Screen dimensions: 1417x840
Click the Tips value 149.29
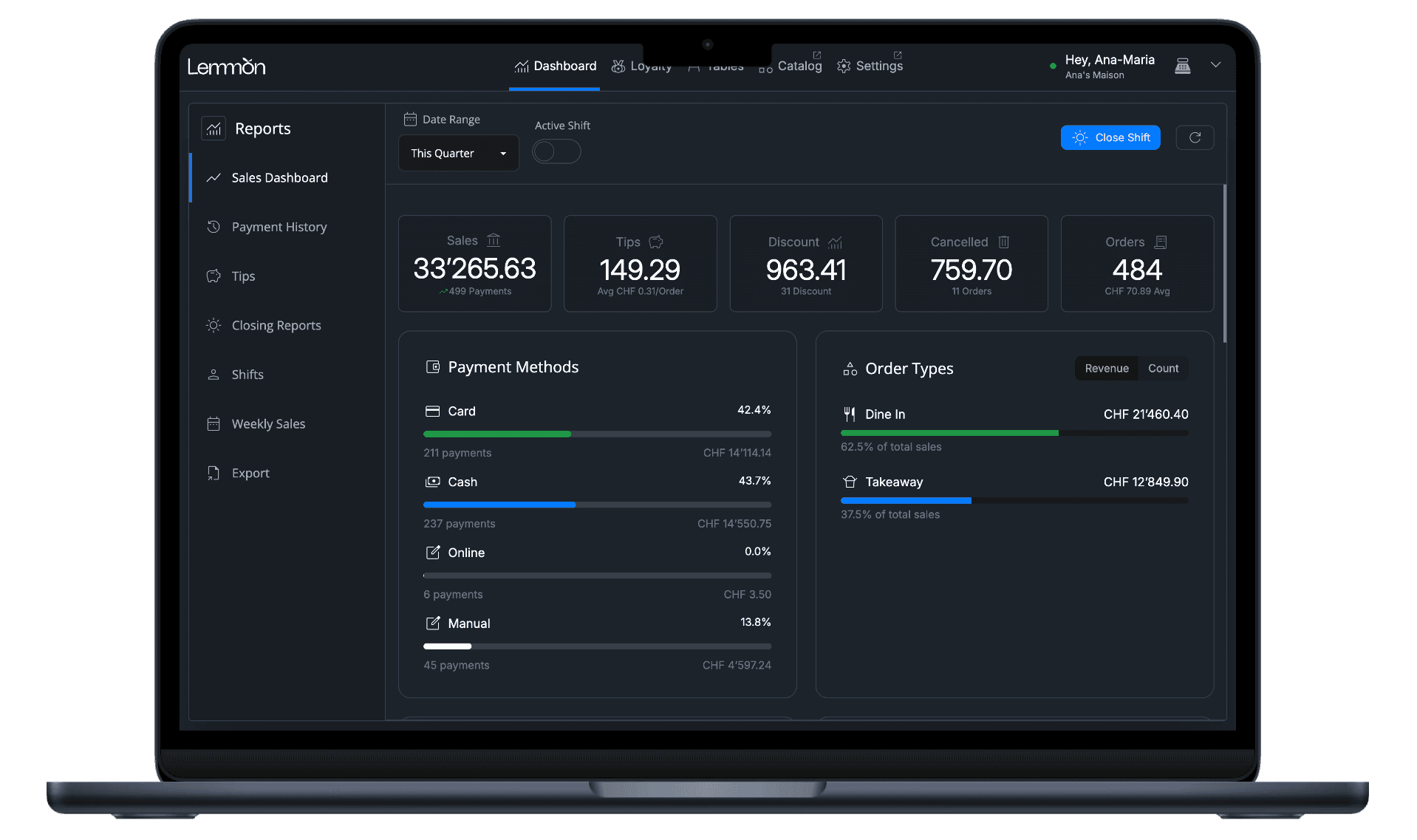(x=640, y=270)
